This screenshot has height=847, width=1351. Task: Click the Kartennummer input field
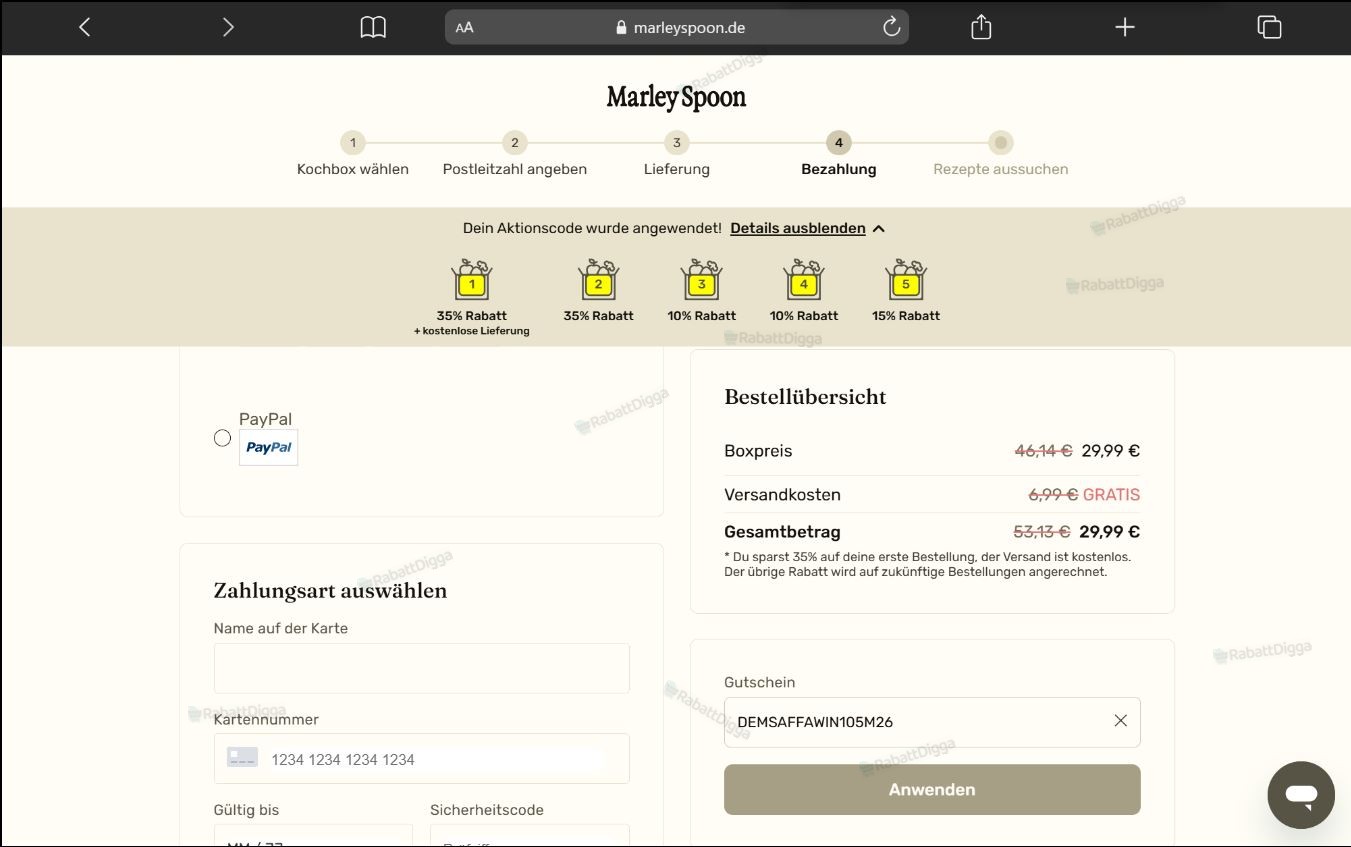(422, 759)
